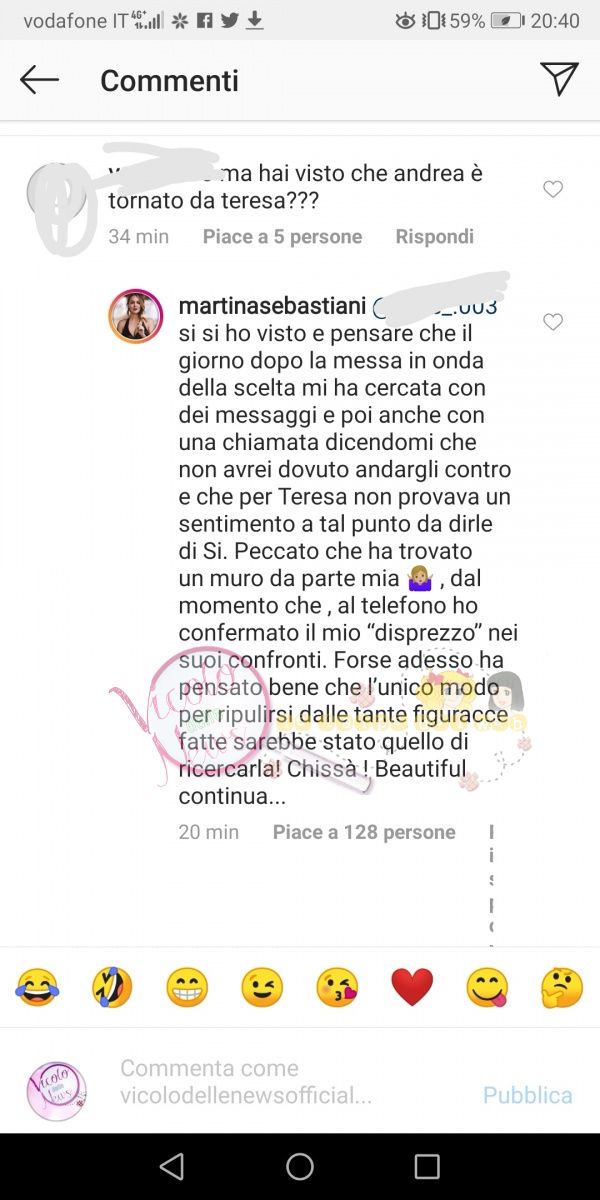Insert the grinning teeth emoji
Screen dimensions: 600x1200
187,988
